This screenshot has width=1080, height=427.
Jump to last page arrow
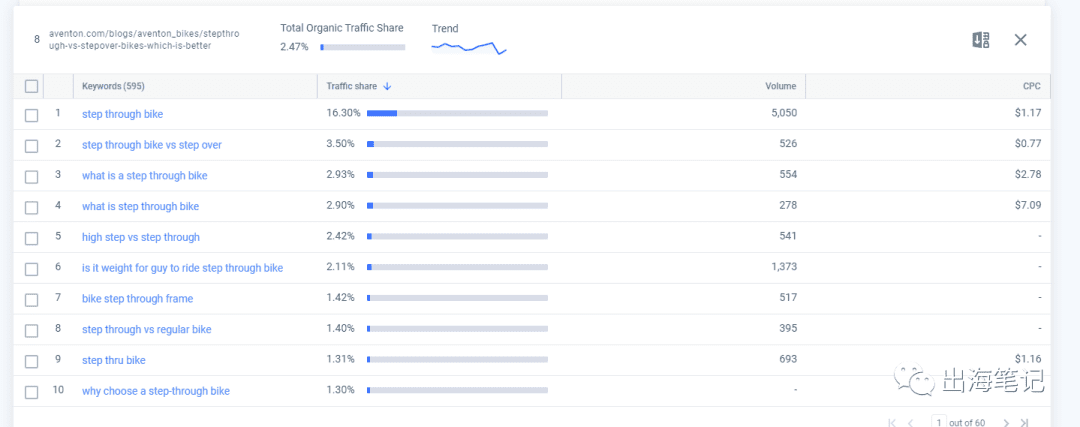(1024, 423)
